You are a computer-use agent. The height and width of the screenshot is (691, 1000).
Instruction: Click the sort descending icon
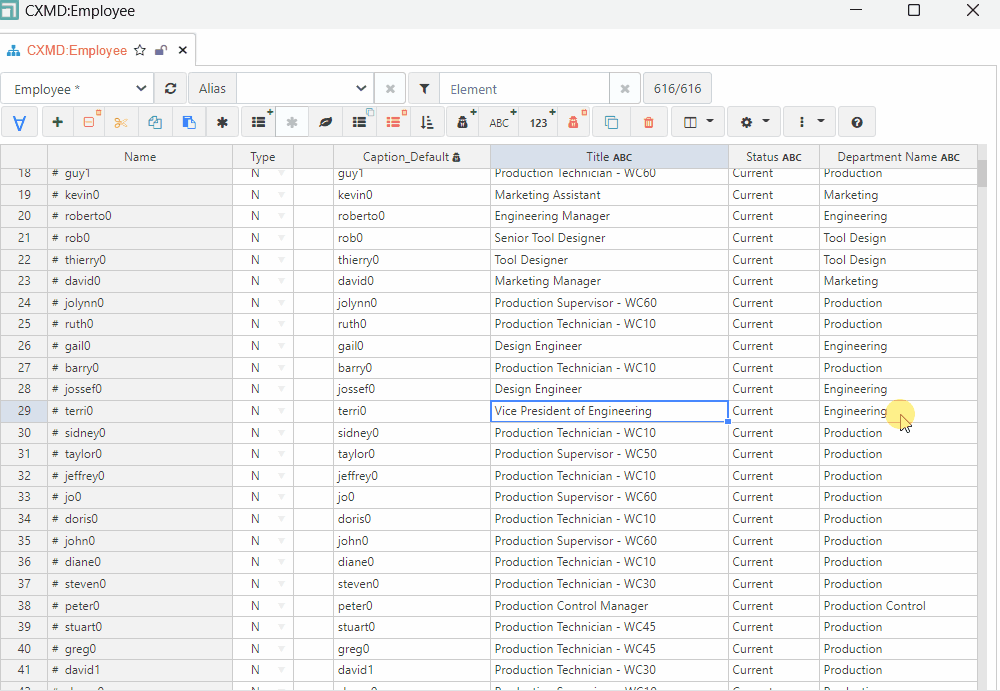427,122
